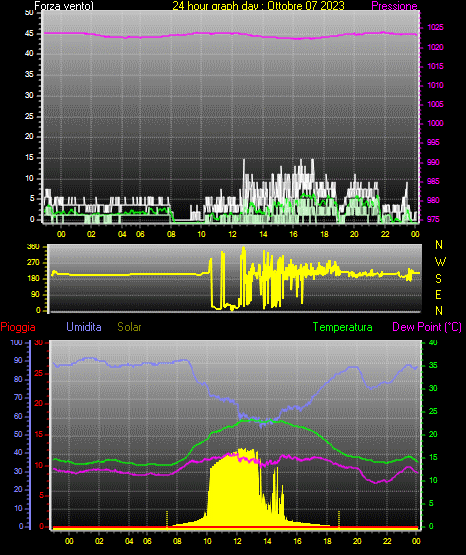Select the blue 'Umidita' legend label
The width and height of the screenshot is (466, 555).
pos(84,327)
